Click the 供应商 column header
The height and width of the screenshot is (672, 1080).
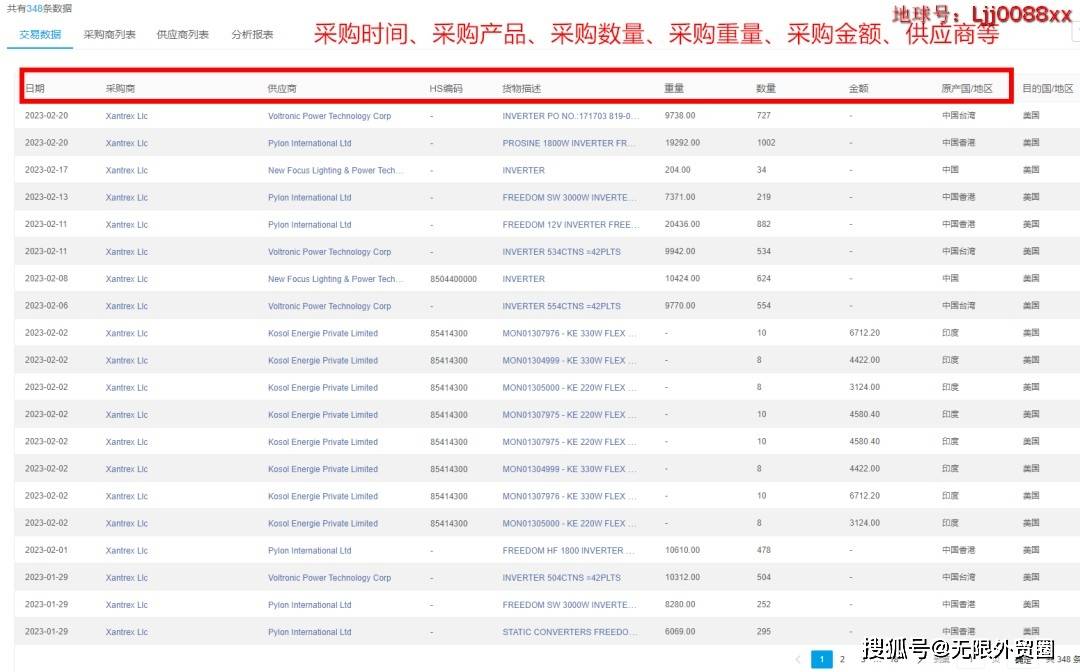pos(282,88)
